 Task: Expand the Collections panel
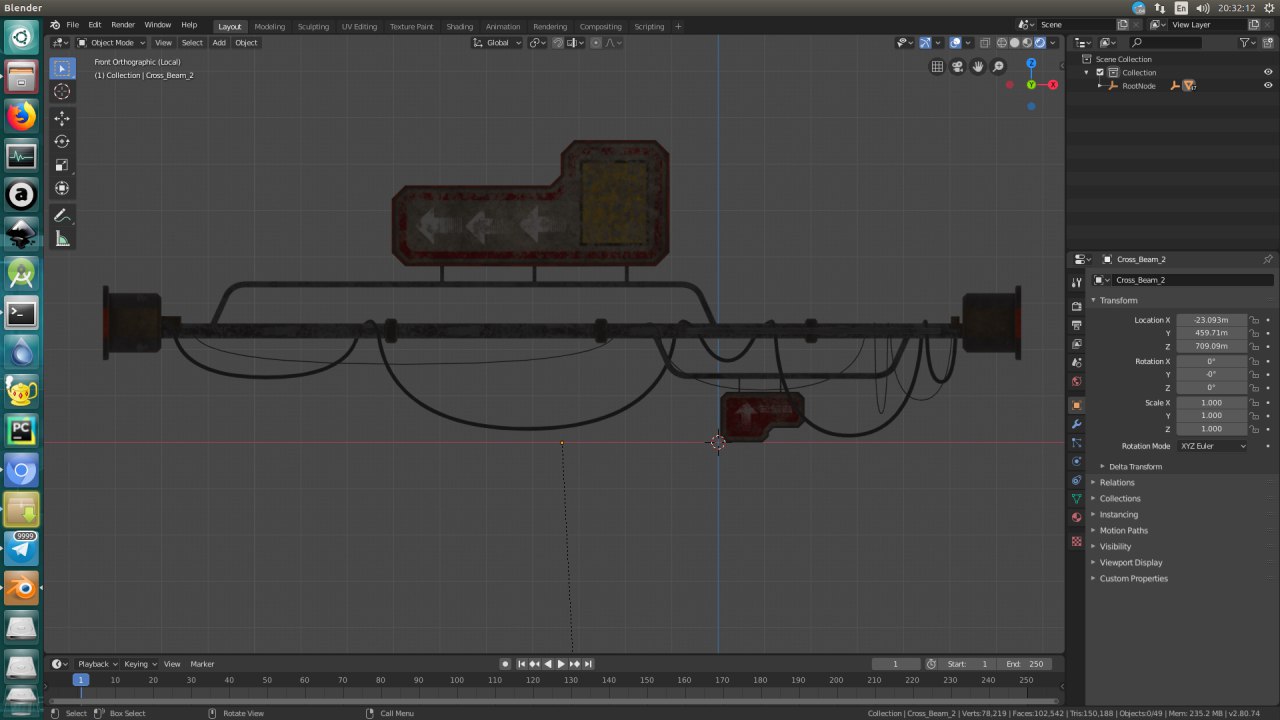tap(1119, 498)
